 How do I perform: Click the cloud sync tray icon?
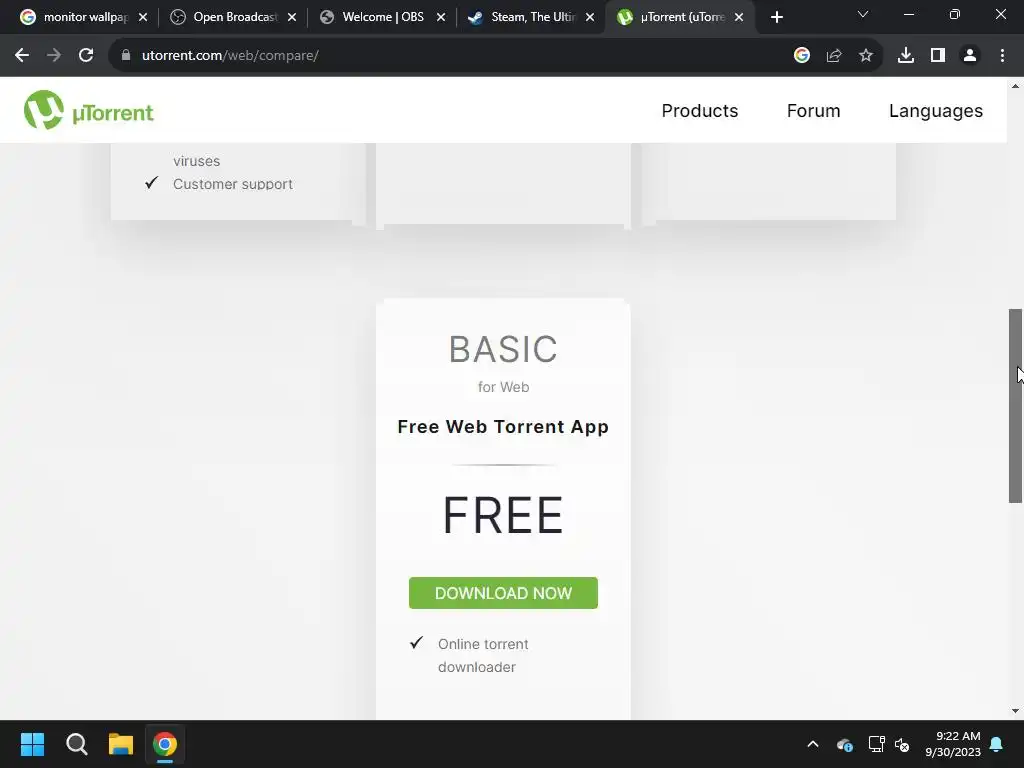(x=844, y=744)
